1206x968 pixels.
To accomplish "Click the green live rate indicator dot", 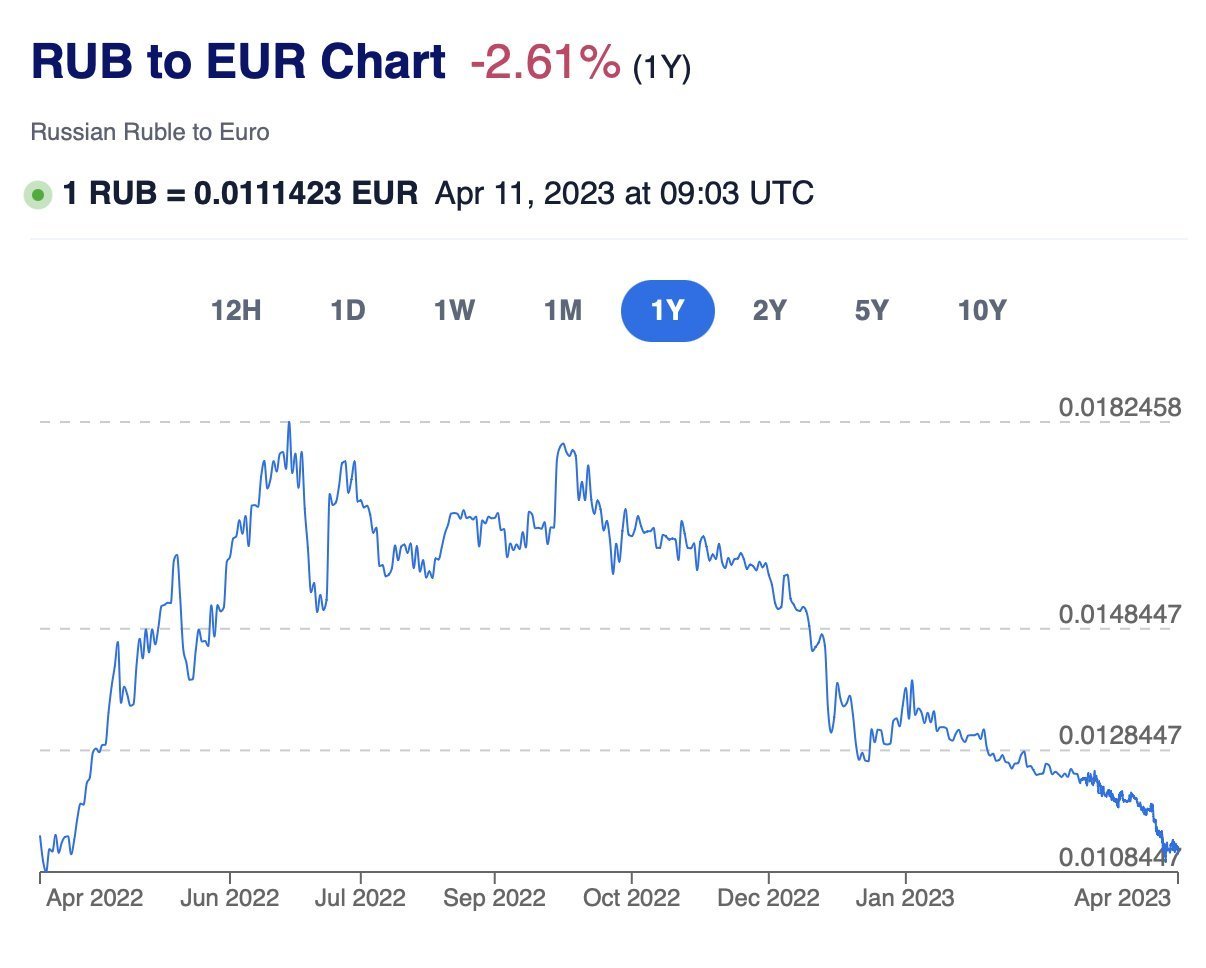I will point(38,194).
